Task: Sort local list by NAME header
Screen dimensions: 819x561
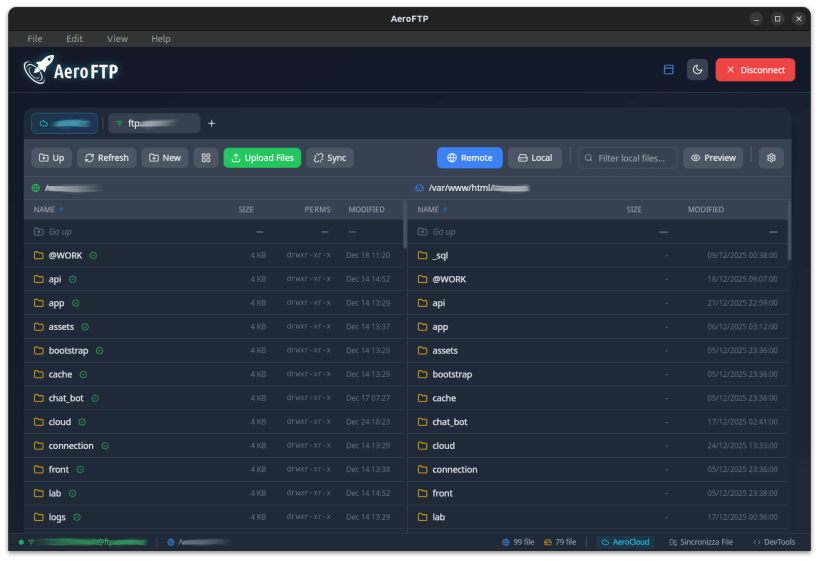Action: (x=432, y=209)
